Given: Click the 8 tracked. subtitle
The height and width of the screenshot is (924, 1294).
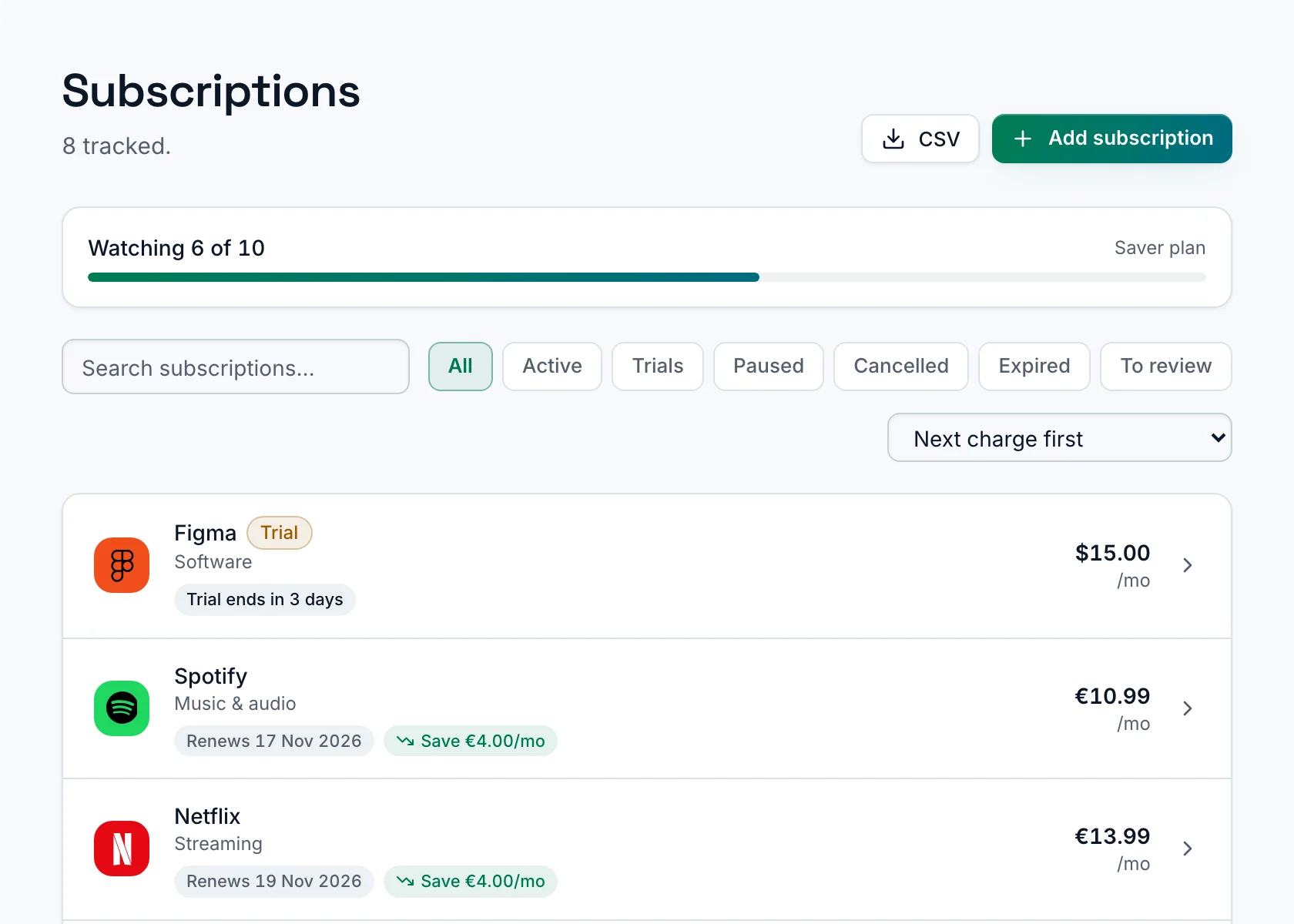Looking at the screenshot, I should coord(116,146).
